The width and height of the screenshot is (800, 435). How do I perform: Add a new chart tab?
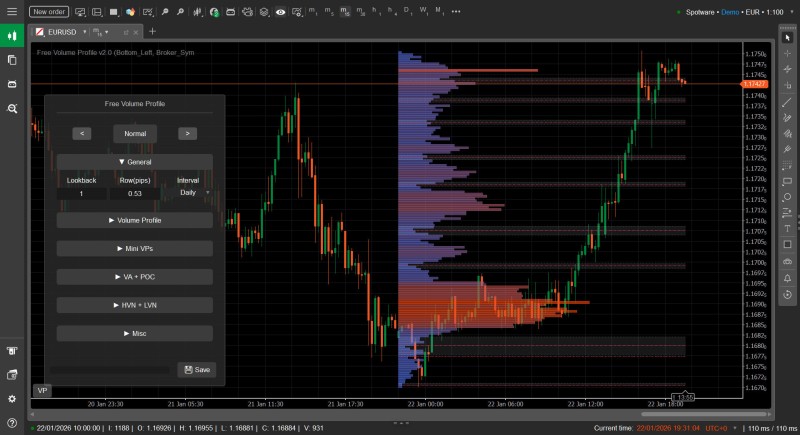pyautogui.click(x=152, y=32)
